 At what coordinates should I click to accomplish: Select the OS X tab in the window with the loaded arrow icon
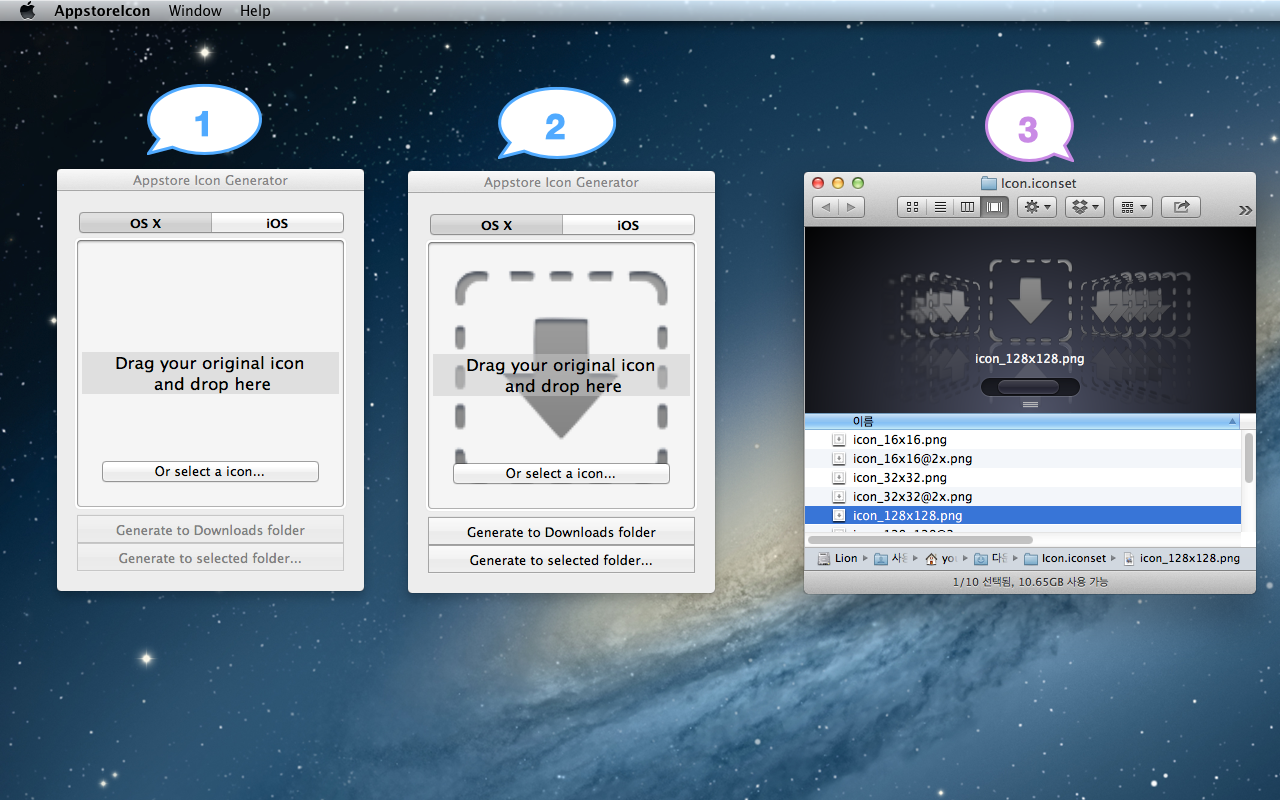point(496,225)
